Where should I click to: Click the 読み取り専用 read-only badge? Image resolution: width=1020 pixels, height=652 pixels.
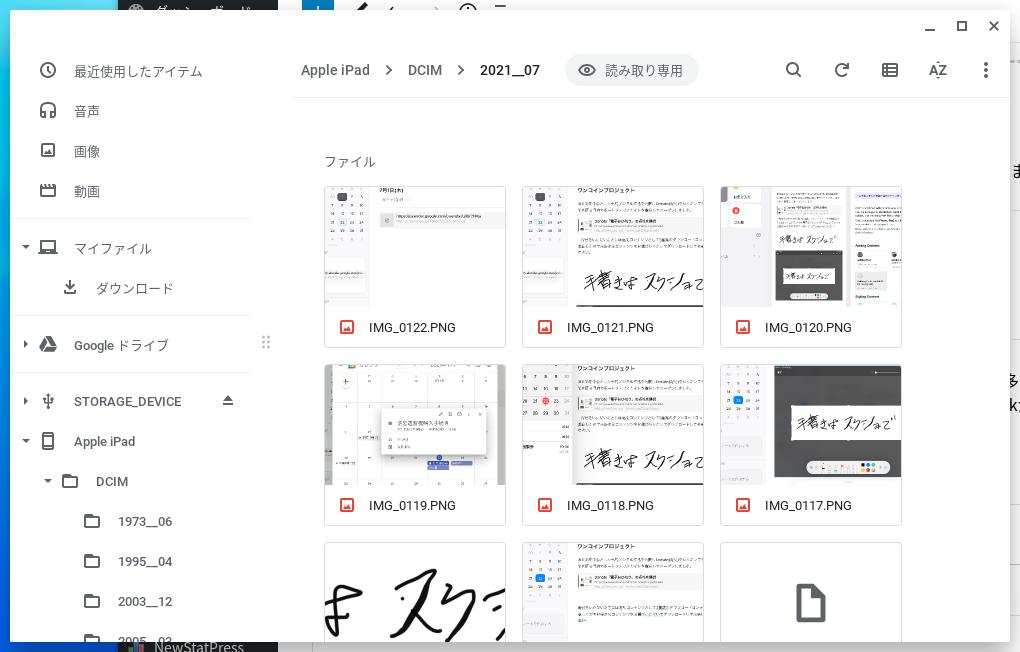(632, 70)
